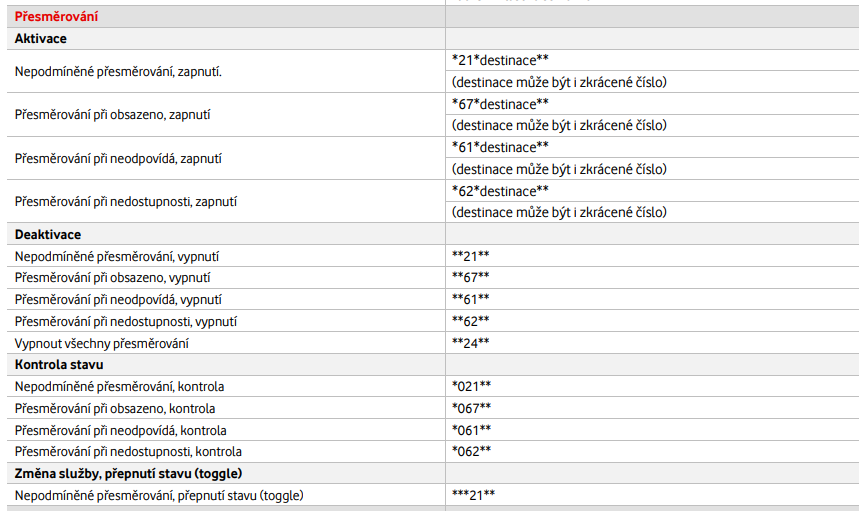Image resolution: width=862 pixels, height=511 pixels.
Task: Click the *61*destinace** code cell
Action: click(x=500, y=148)
